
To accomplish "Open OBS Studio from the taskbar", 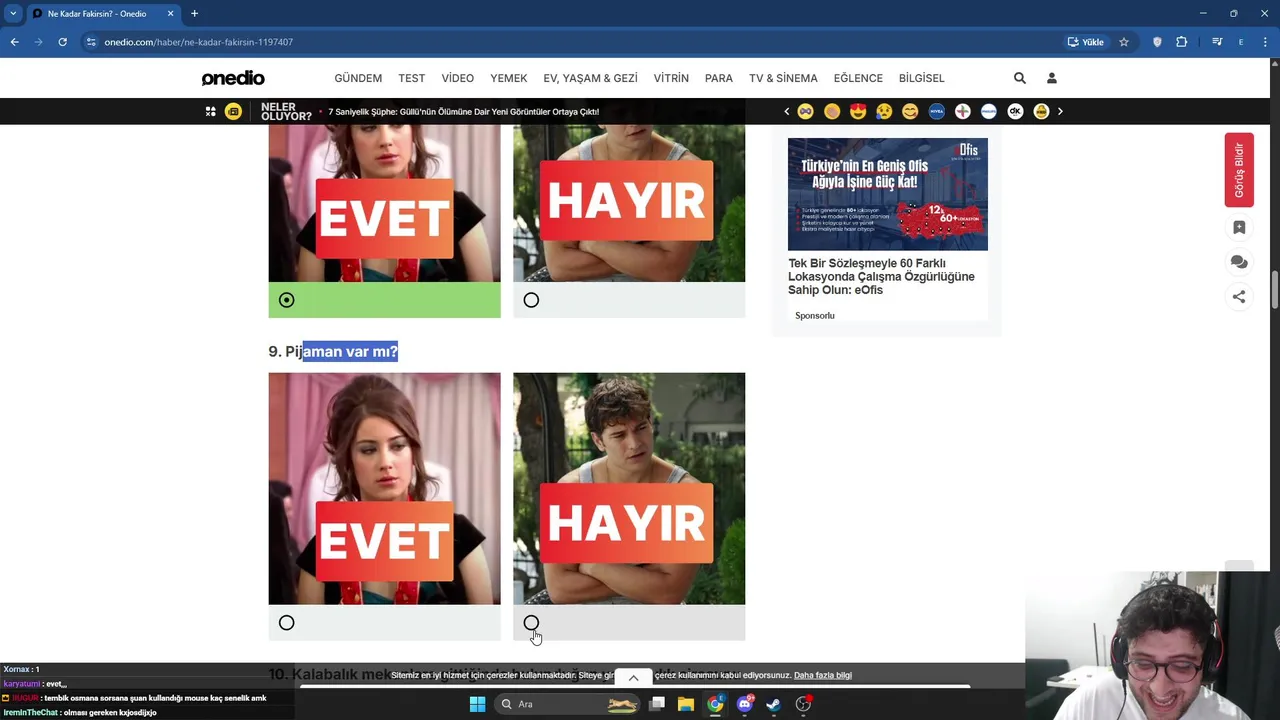I will [x=803, y=704].
